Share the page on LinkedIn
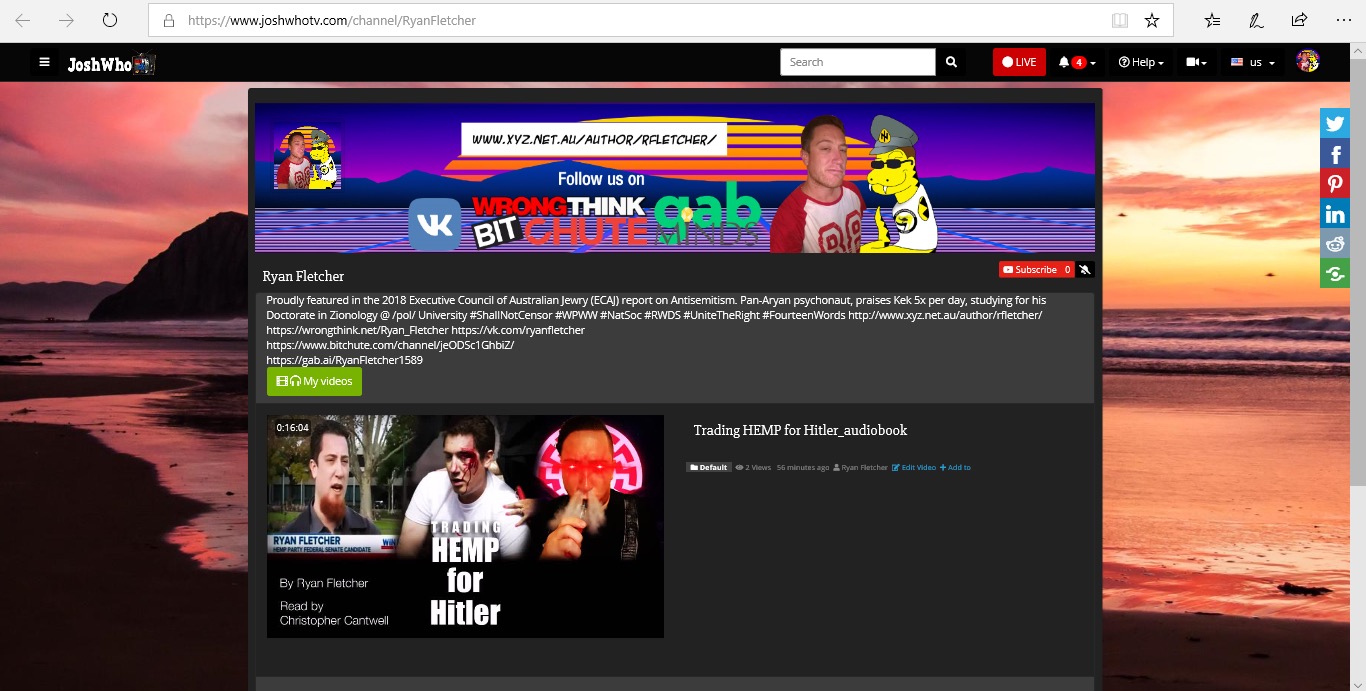1366x691 pixels. tap(1335, 213)
